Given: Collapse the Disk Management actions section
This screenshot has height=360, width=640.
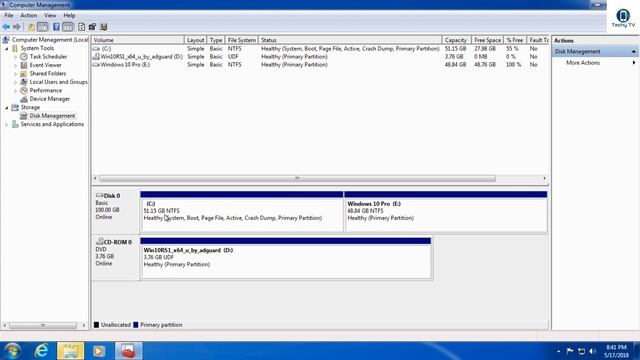Looking at the screenshot, I should (x=633, y=52).
